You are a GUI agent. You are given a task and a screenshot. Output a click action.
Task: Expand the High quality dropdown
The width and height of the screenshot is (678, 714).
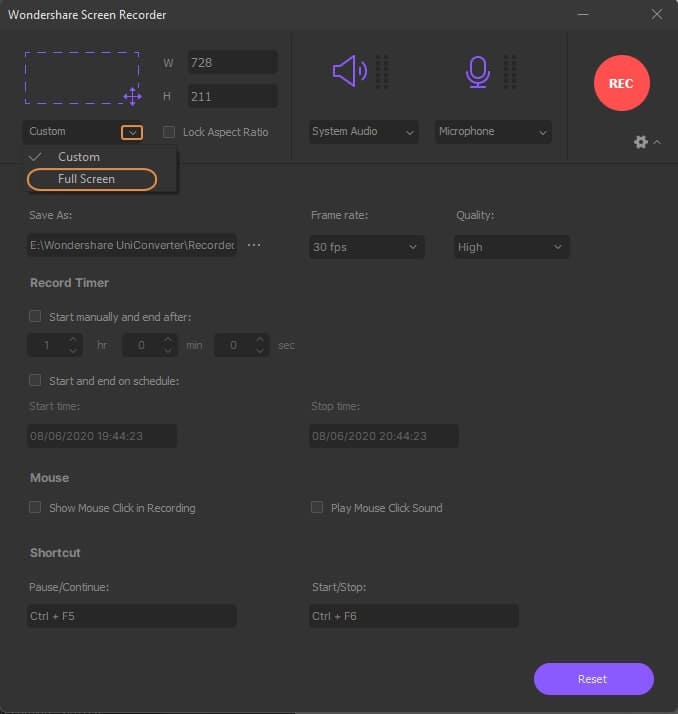click(511, 247)
